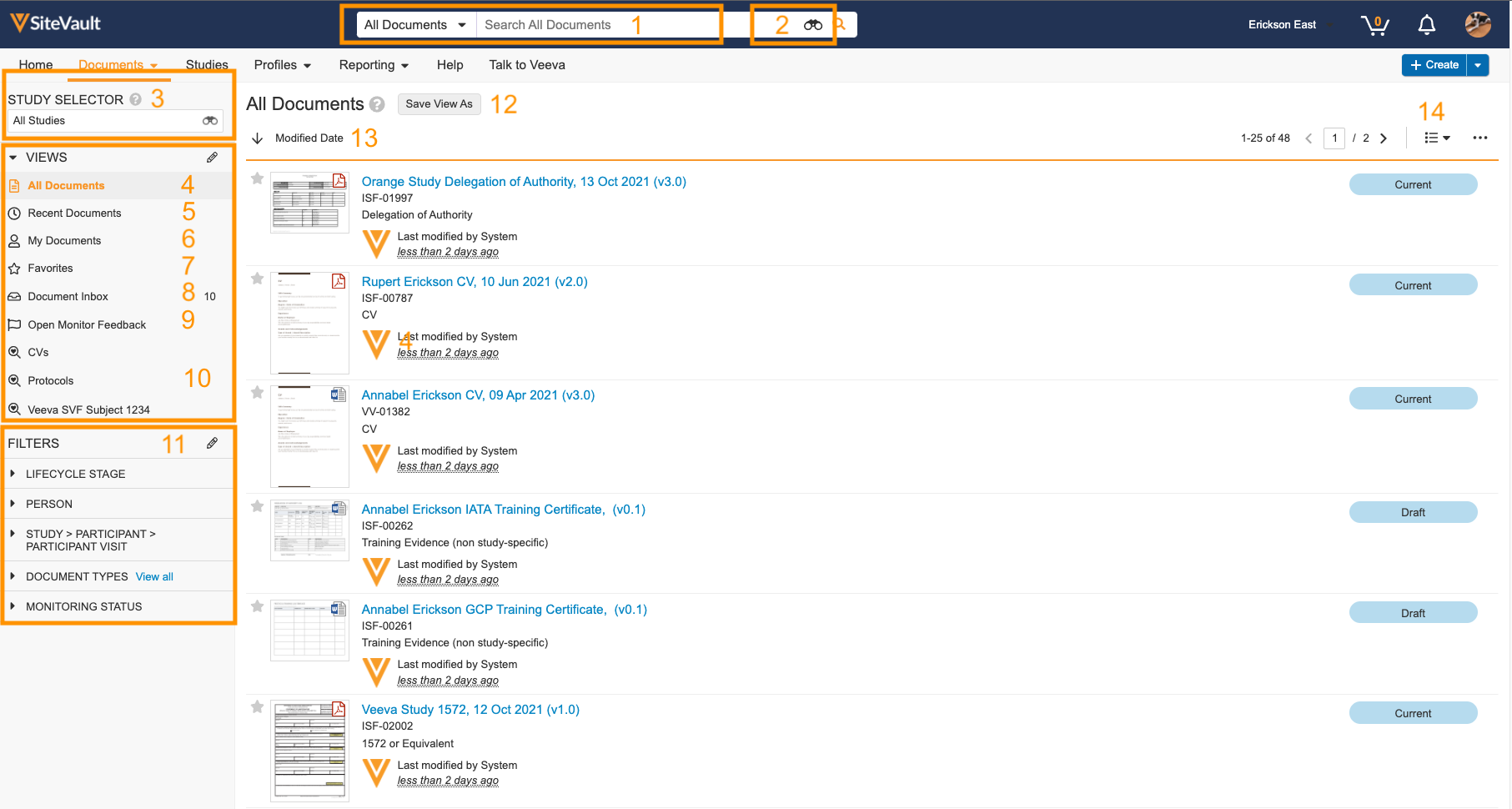Open Annabel Erickson GCP Training Certificate link

(504, 610)
